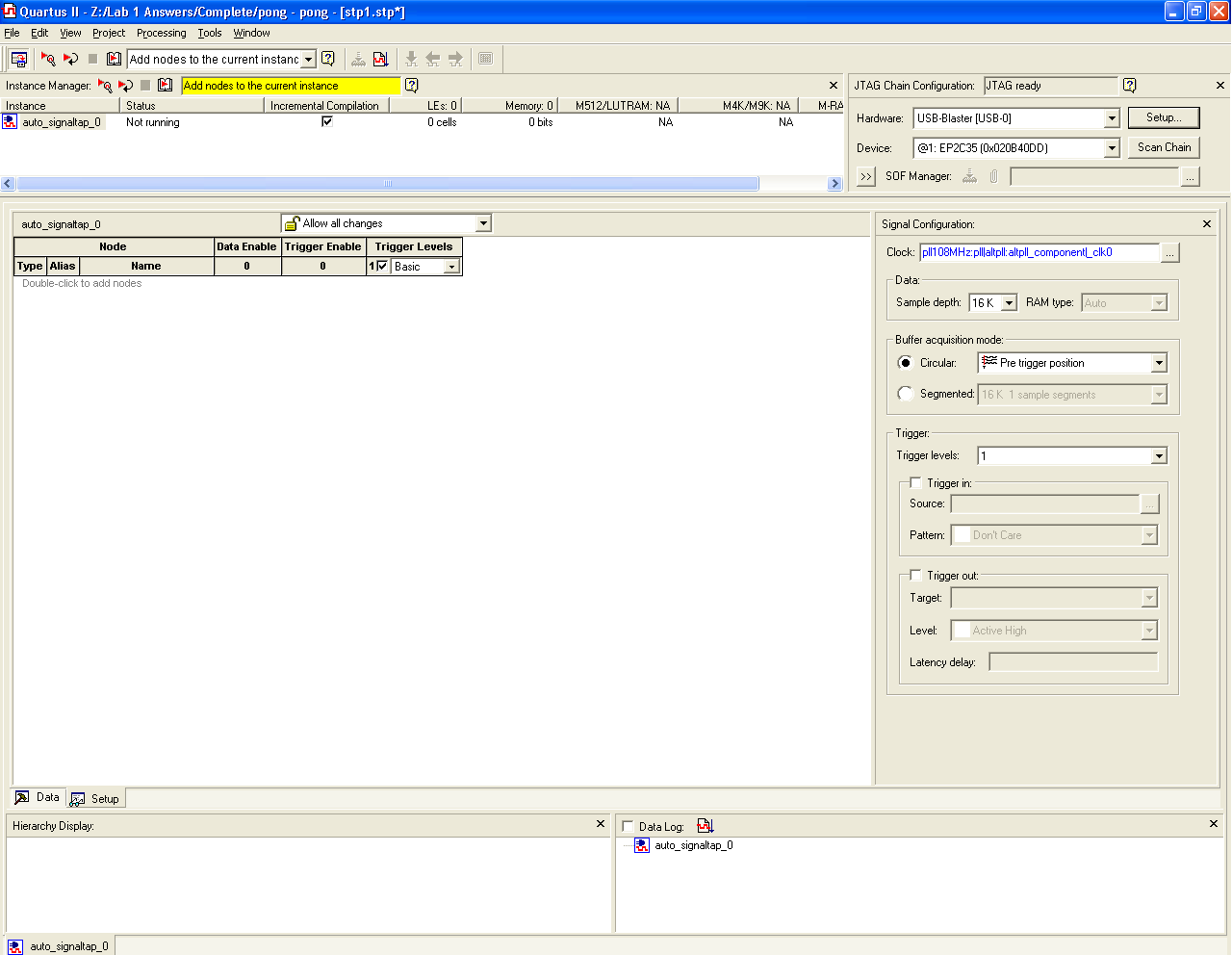Enable the Trigger in checkbox

click(915, 483)
